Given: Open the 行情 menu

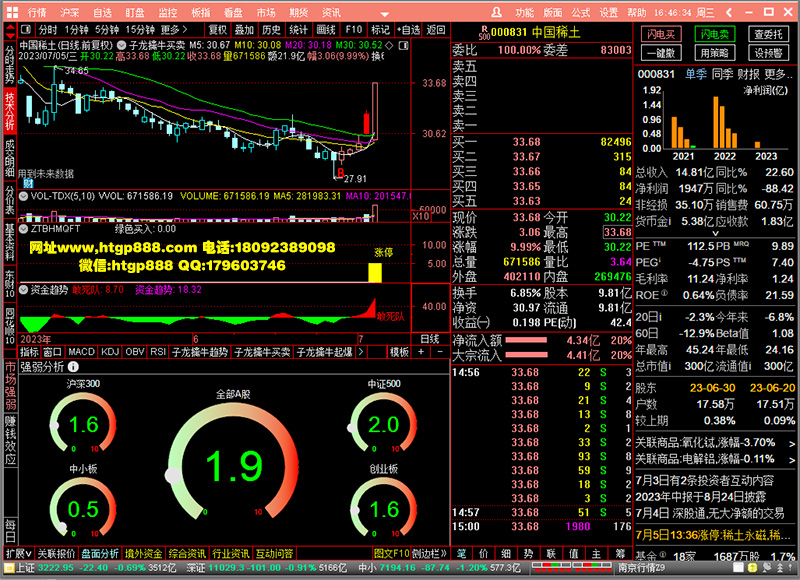Looking at the screenshot, I should tap(37, 12).
